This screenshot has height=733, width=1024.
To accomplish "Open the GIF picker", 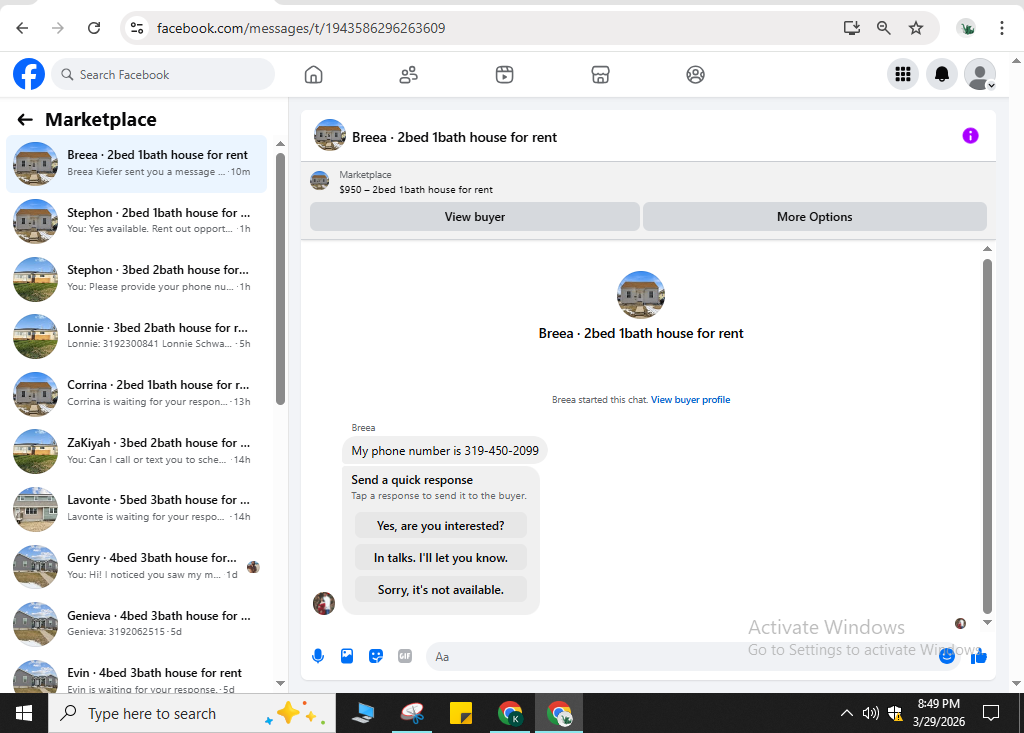I will point(405,656).
